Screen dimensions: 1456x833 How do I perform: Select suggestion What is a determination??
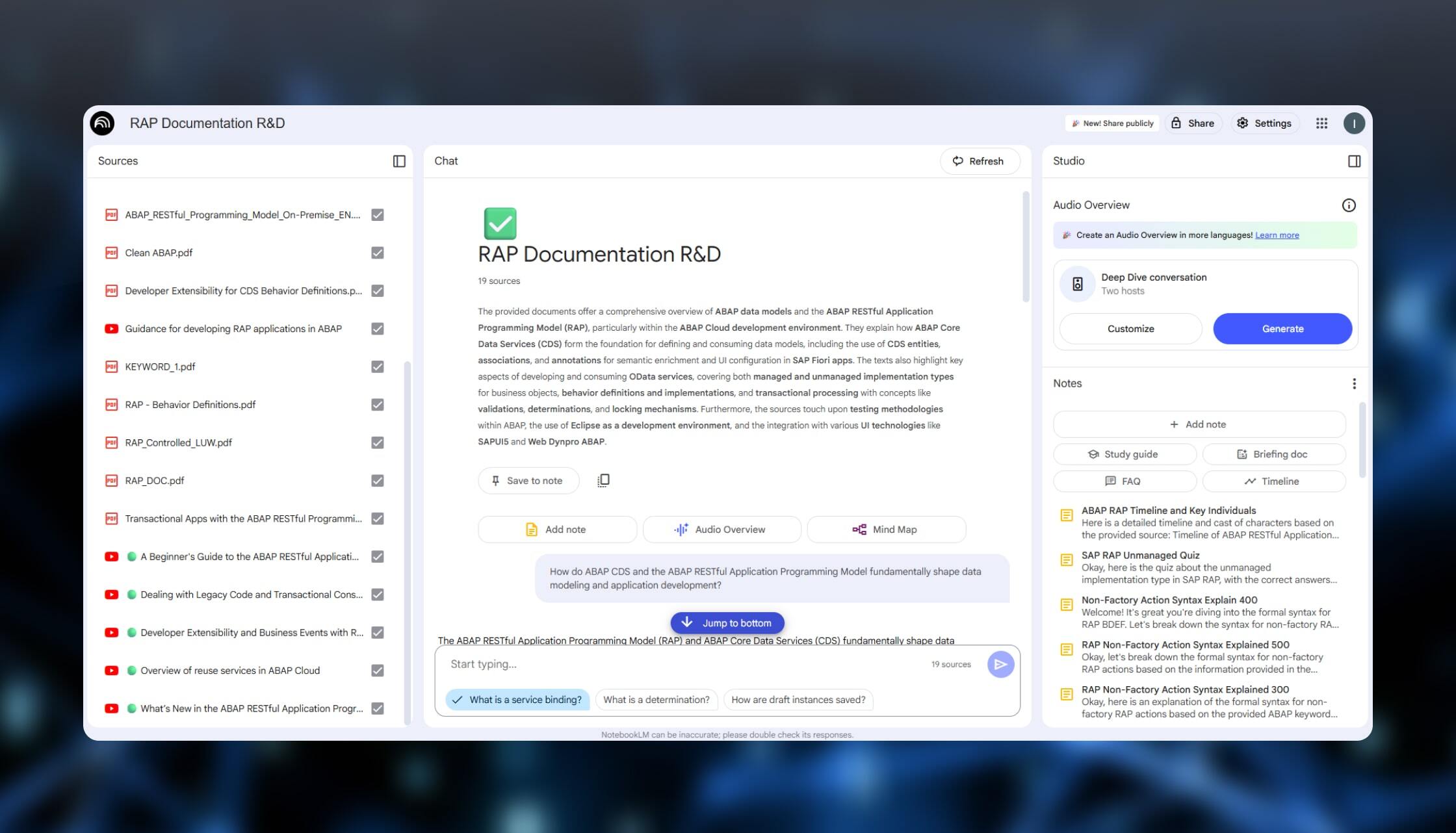(656, 700)
